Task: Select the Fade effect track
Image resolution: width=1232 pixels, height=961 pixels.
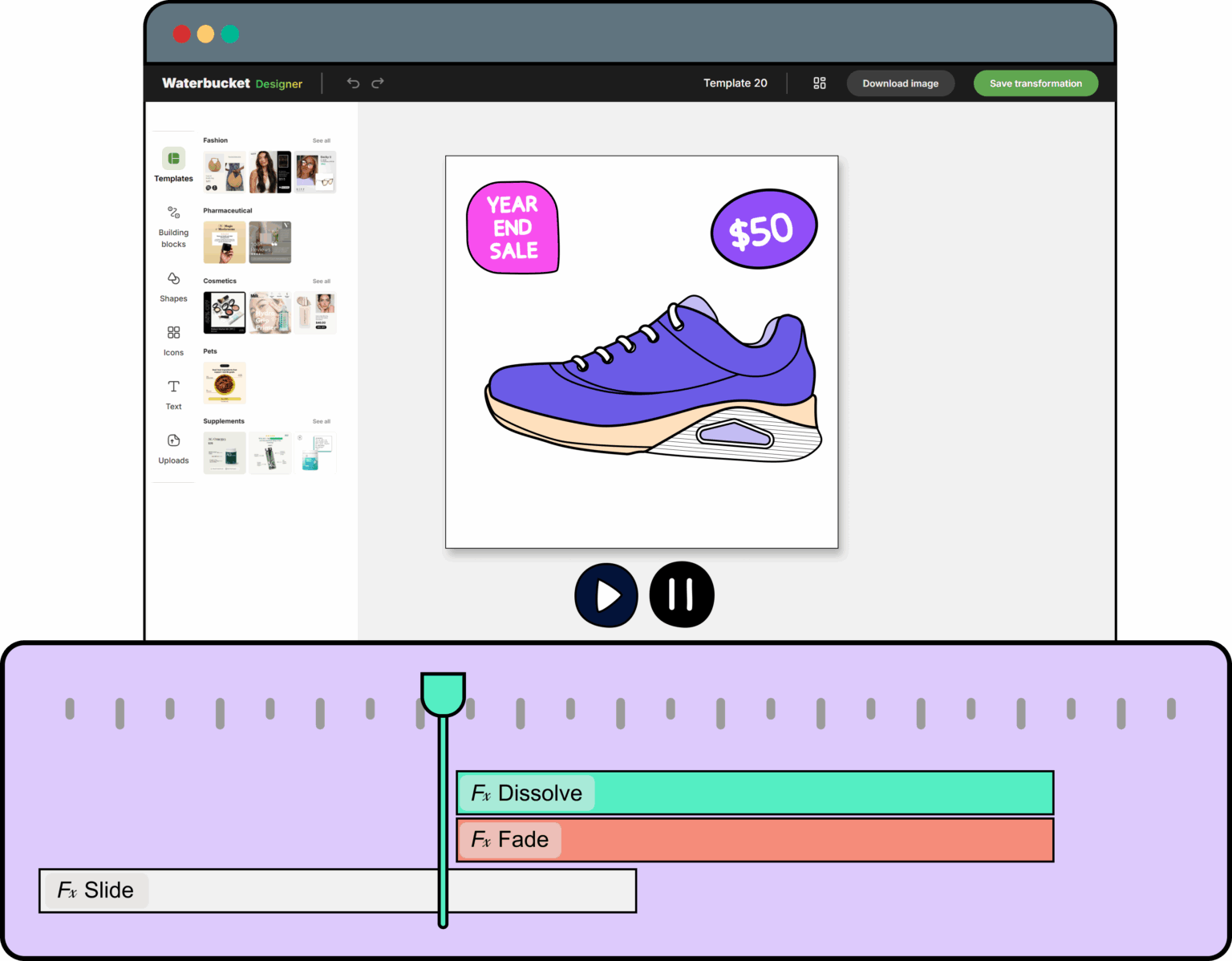Action: tap(755, 840)
